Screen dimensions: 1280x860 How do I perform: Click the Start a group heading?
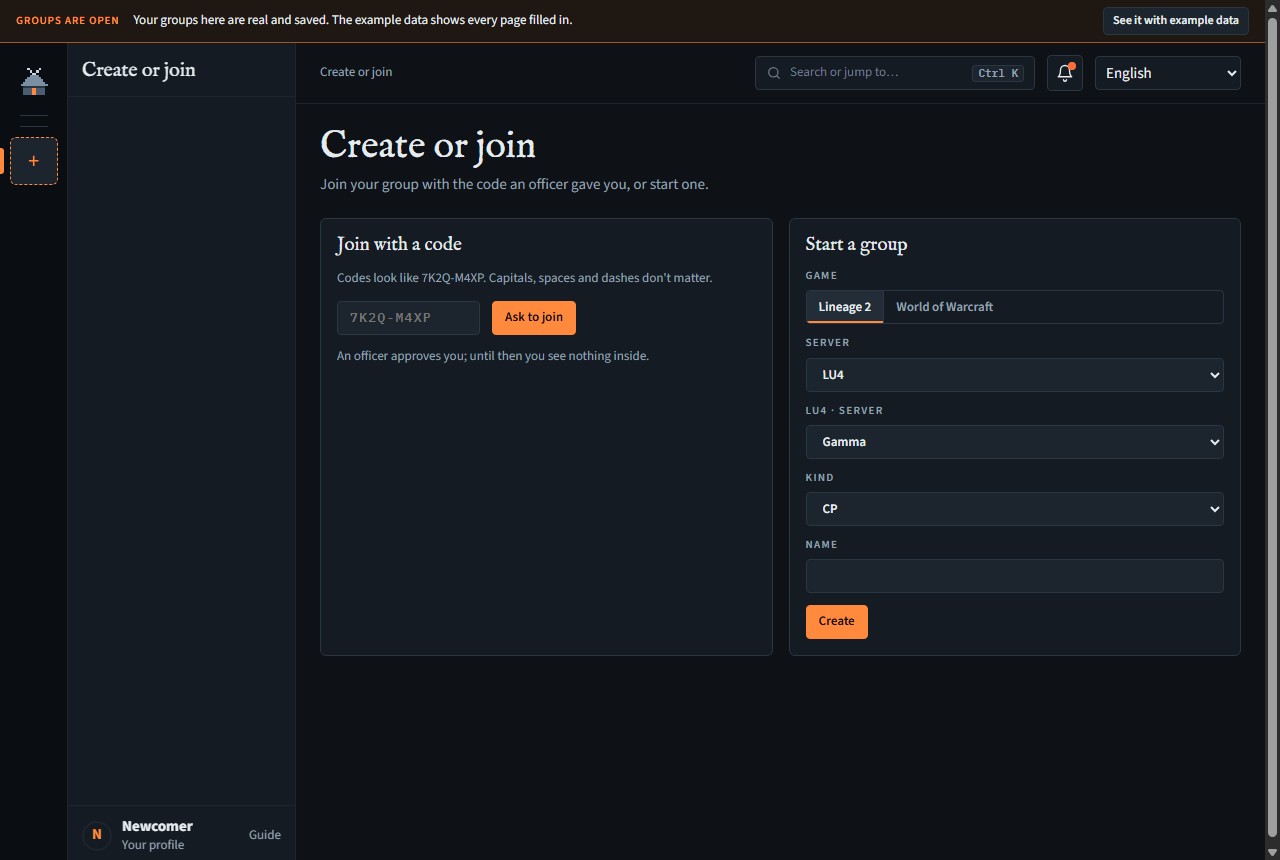(856, 244)
